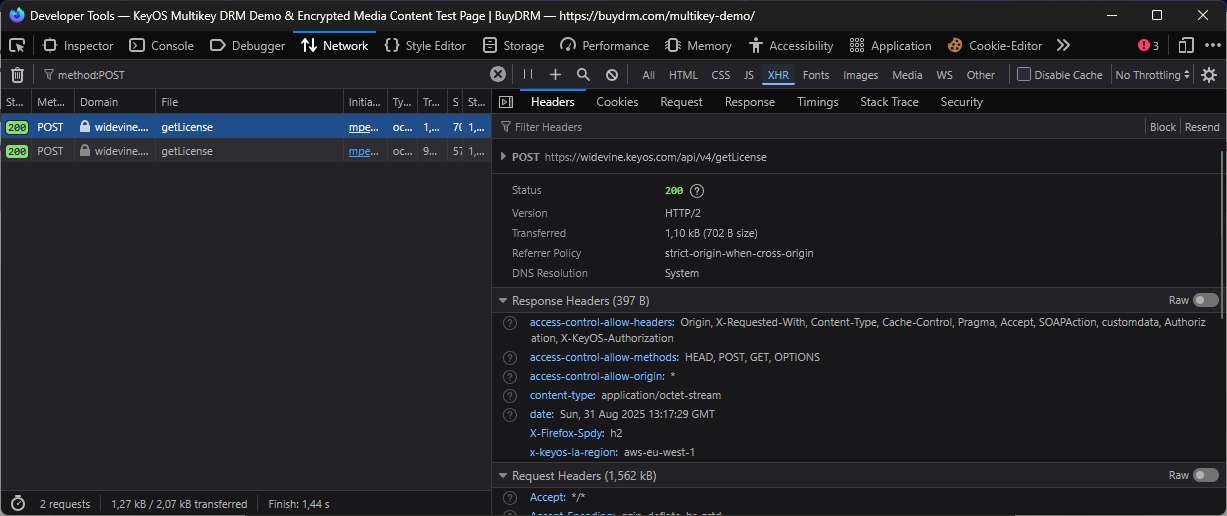Click the Block button
Image resolution: width=1227 pixels, height=516 pixels.
pos(1163,127)
